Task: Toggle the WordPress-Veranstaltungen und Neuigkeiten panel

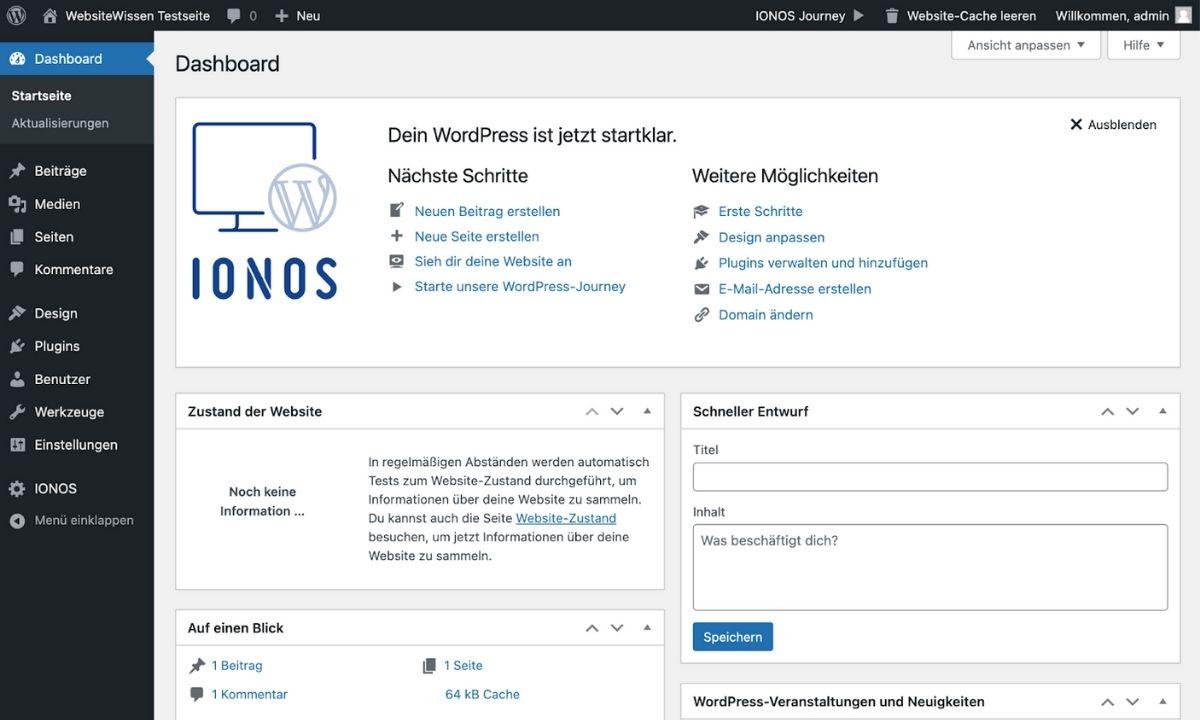Action: (1163, 702)
